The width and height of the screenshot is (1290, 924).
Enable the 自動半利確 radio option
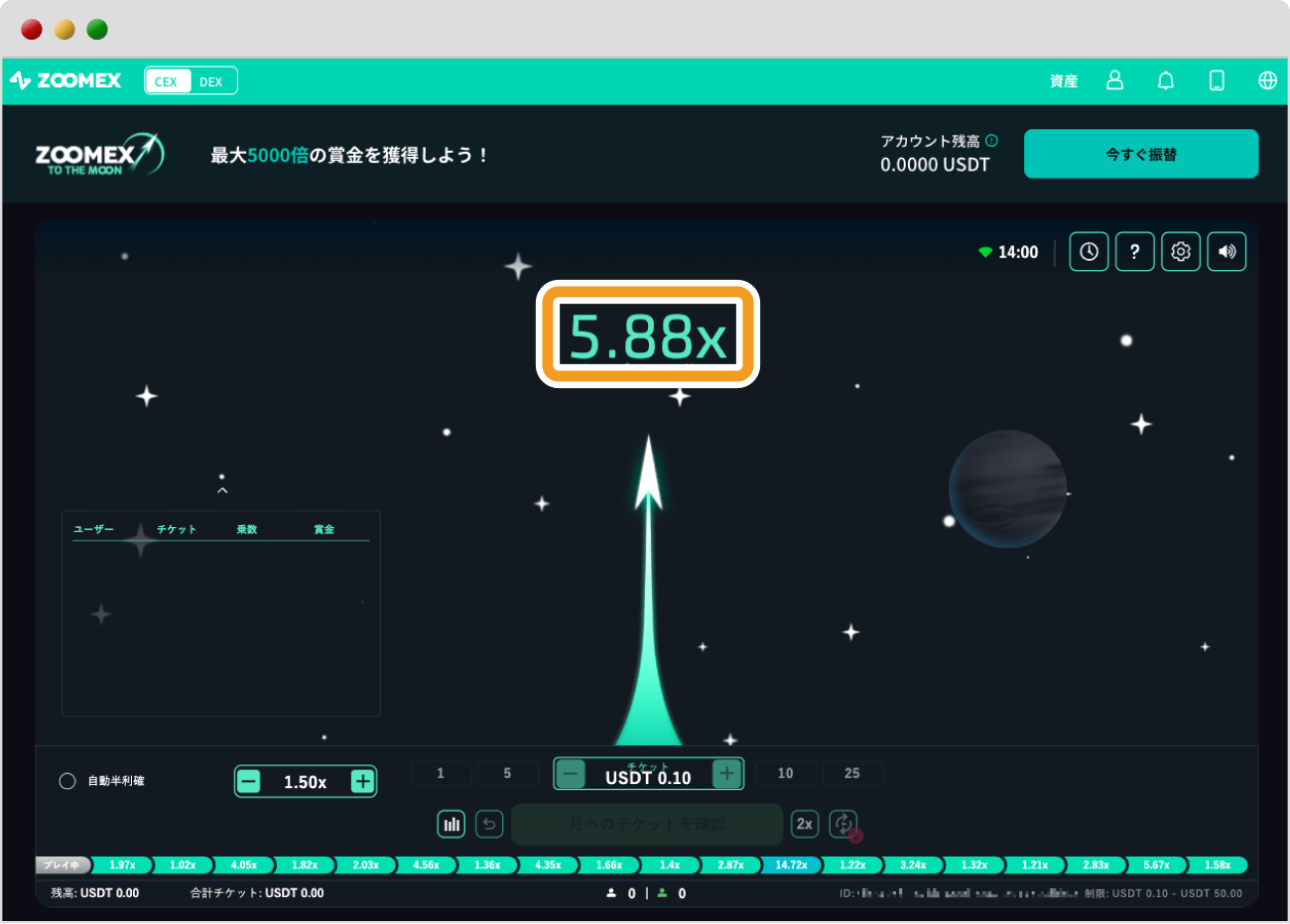pos(67,781)
